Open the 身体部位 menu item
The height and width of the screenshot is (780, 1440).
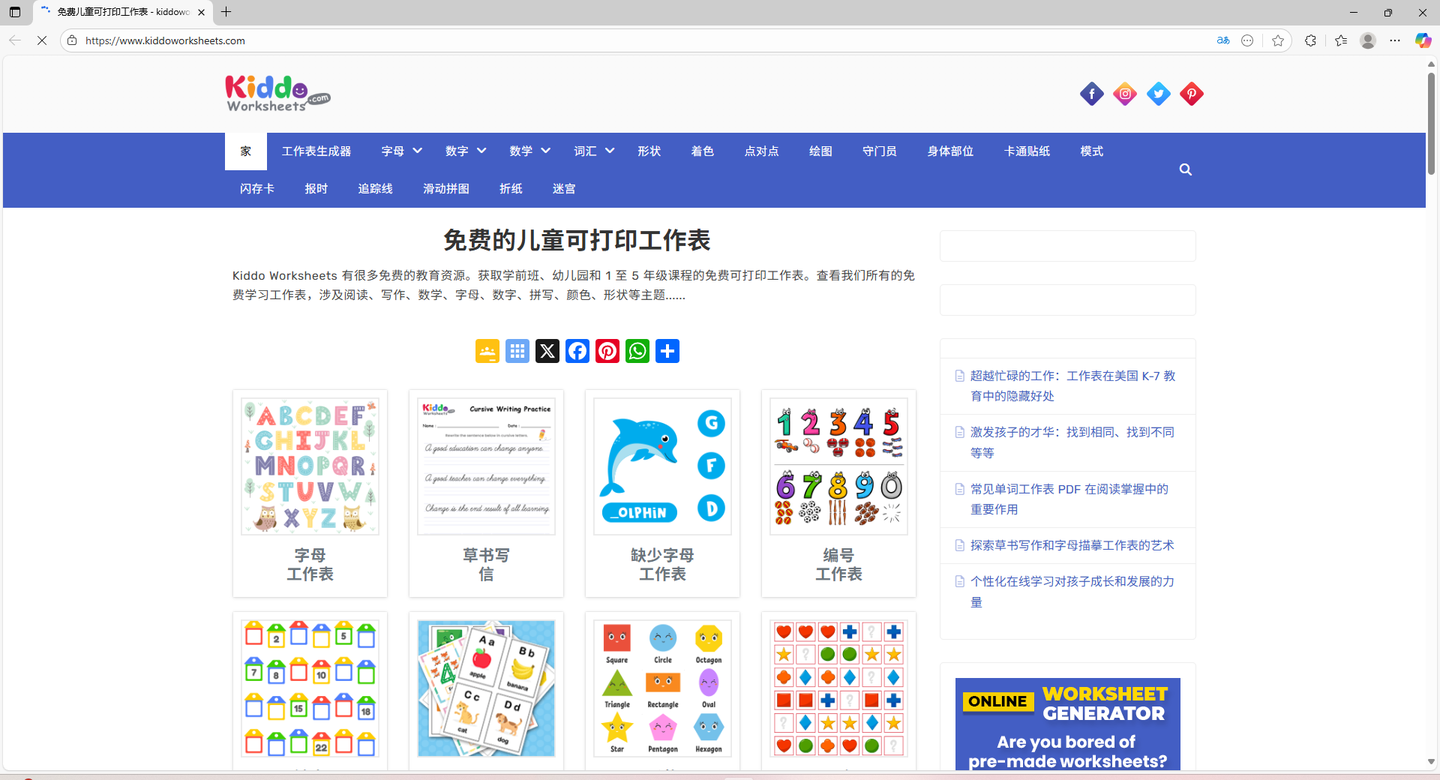tap(950, 151)
